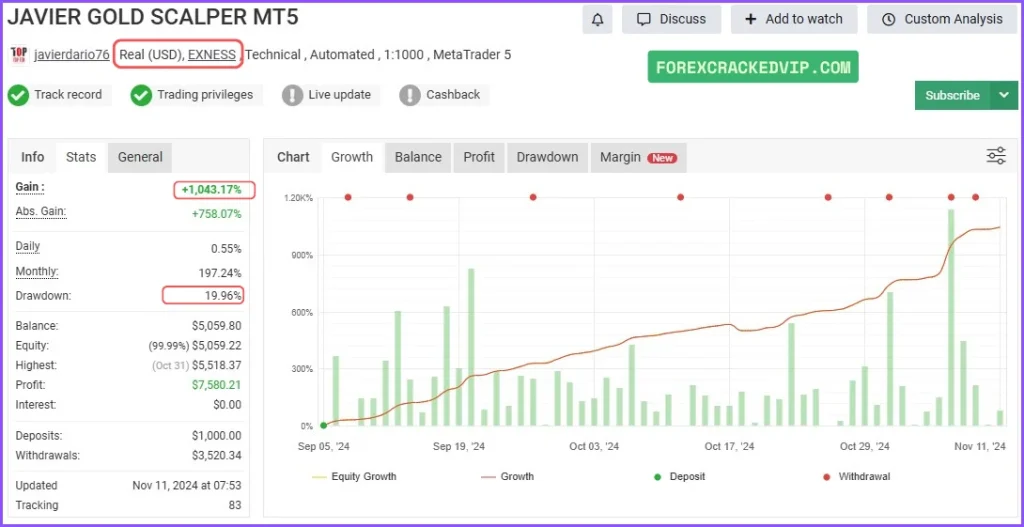1024x527 pixels.
Task: Click the $3,520.34 withdrawals value
Action: 216,455
